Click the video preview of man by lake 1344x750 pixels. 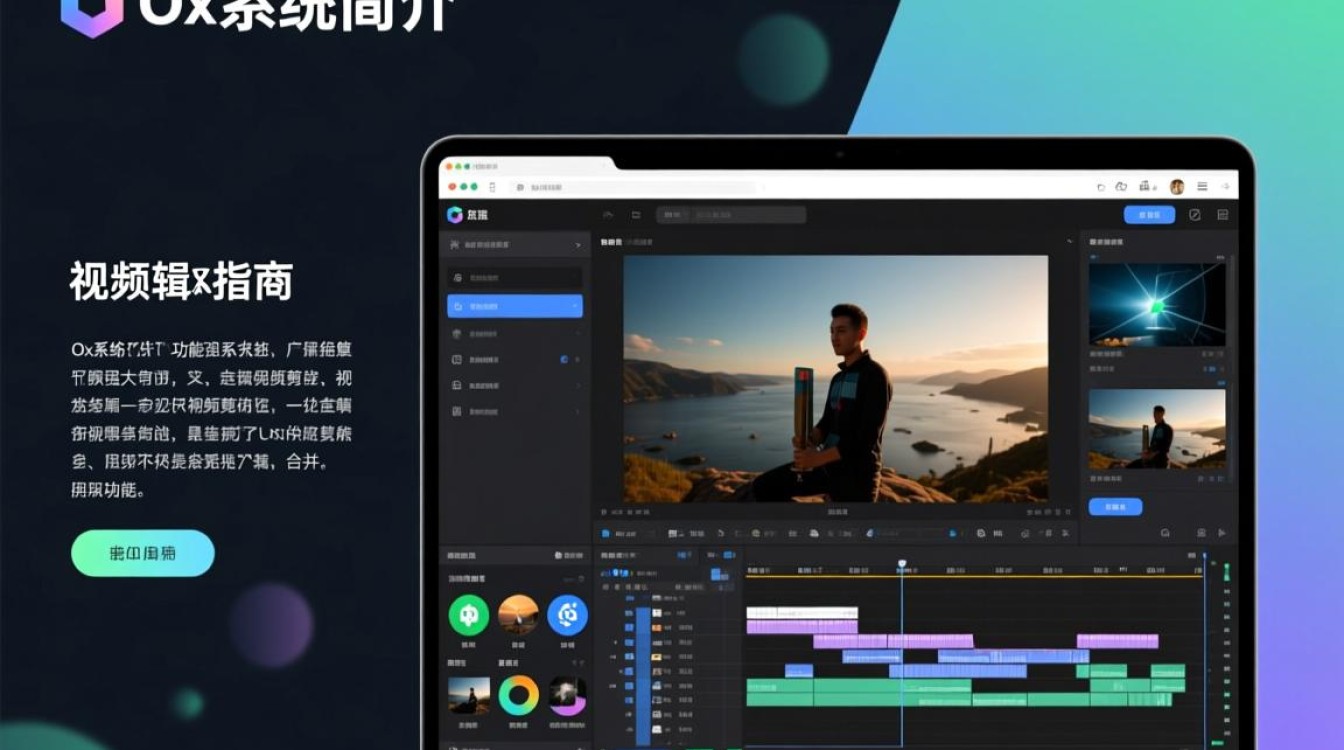point(836,379)
